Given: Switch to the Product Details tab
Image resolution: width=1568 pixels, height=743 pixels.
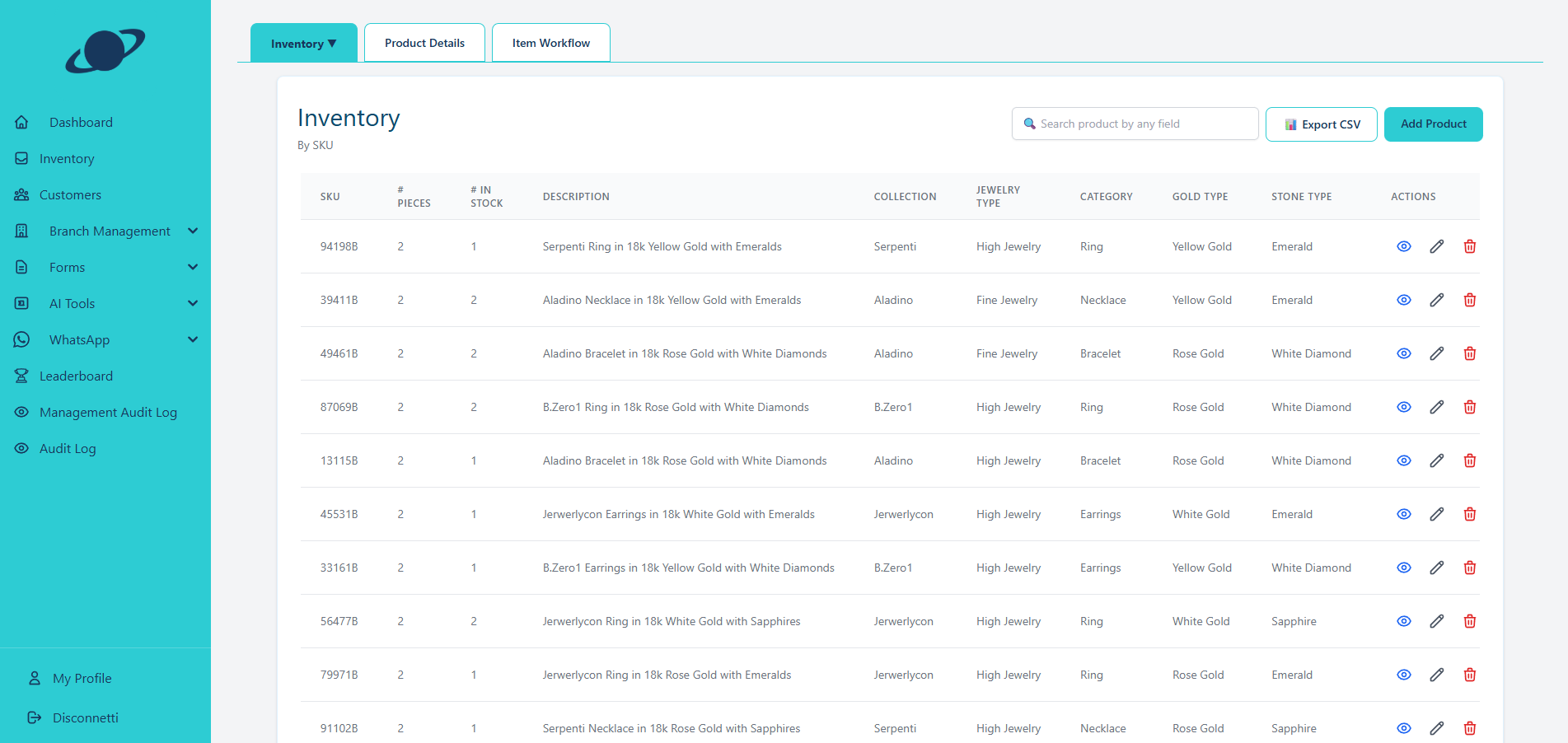Looking at the screenshot, I should 424,43.
